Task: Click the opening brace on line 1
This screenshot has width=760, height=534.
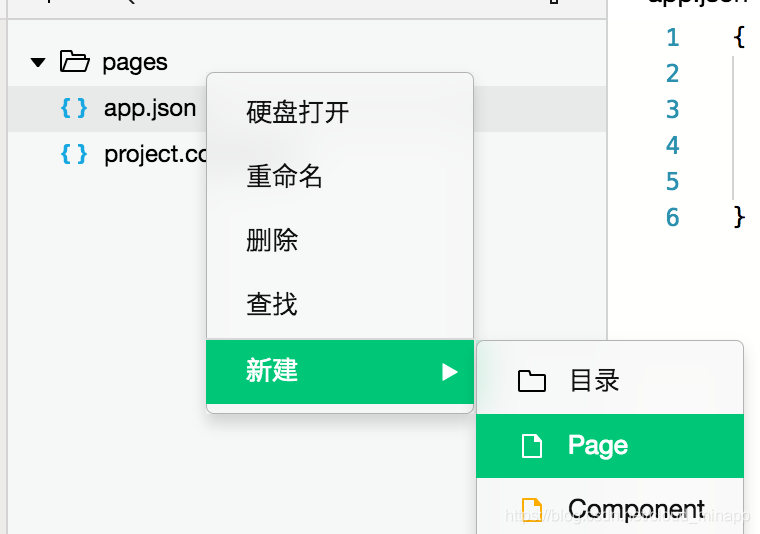Action: [739, 37]
